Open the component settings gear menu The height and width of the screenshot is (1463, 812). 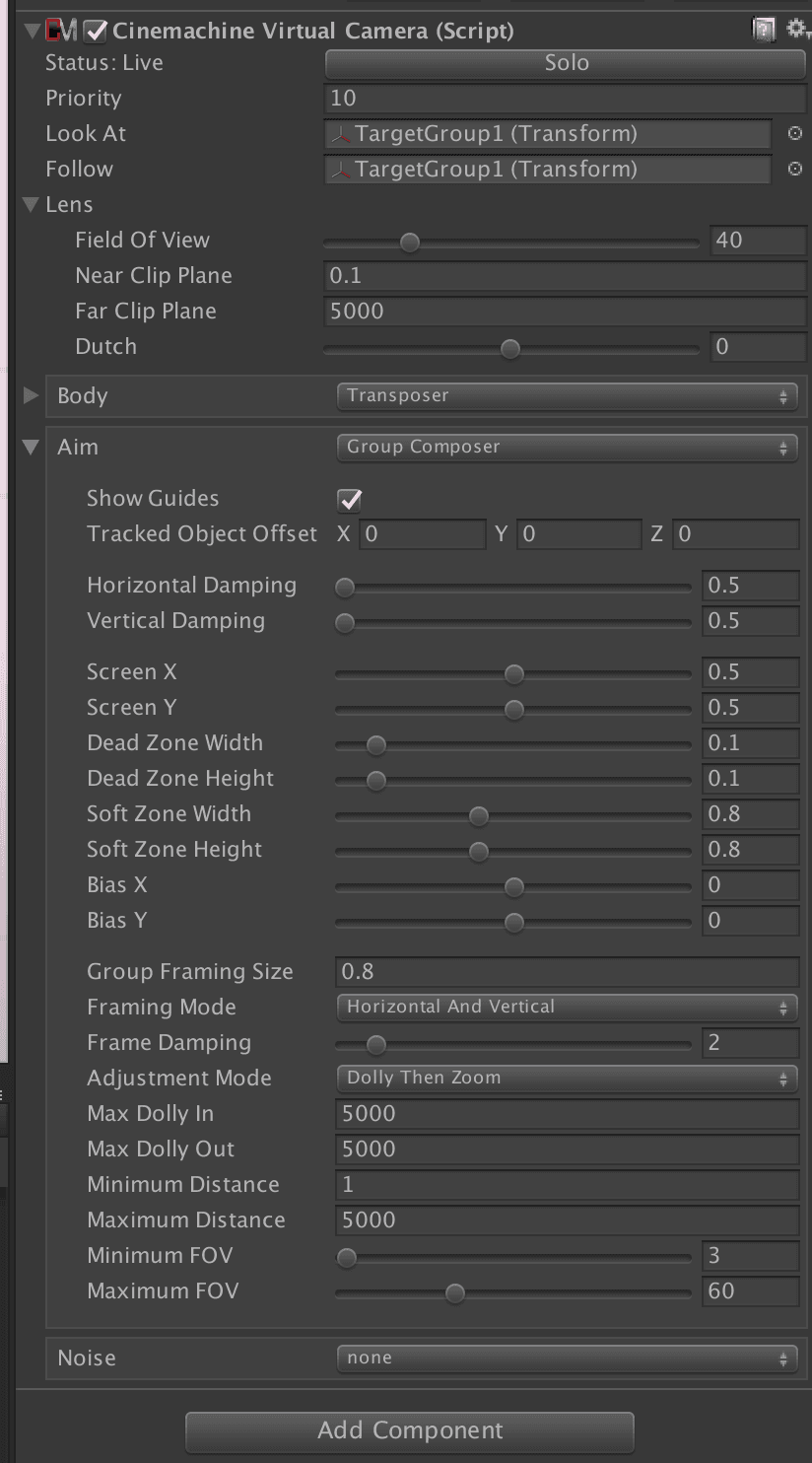tap(795, 30)
